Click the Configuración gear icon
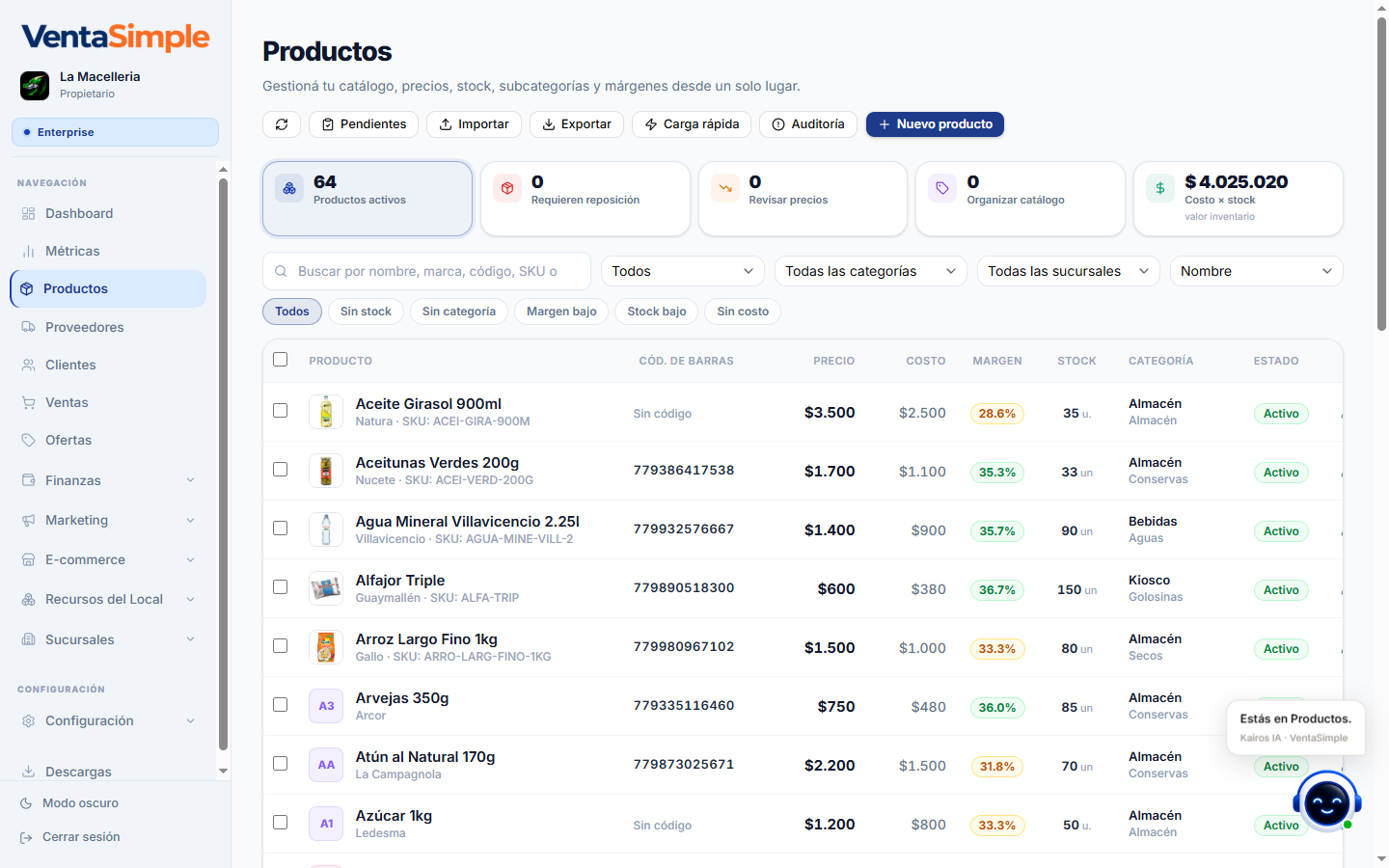 click(x=28, y=720)
